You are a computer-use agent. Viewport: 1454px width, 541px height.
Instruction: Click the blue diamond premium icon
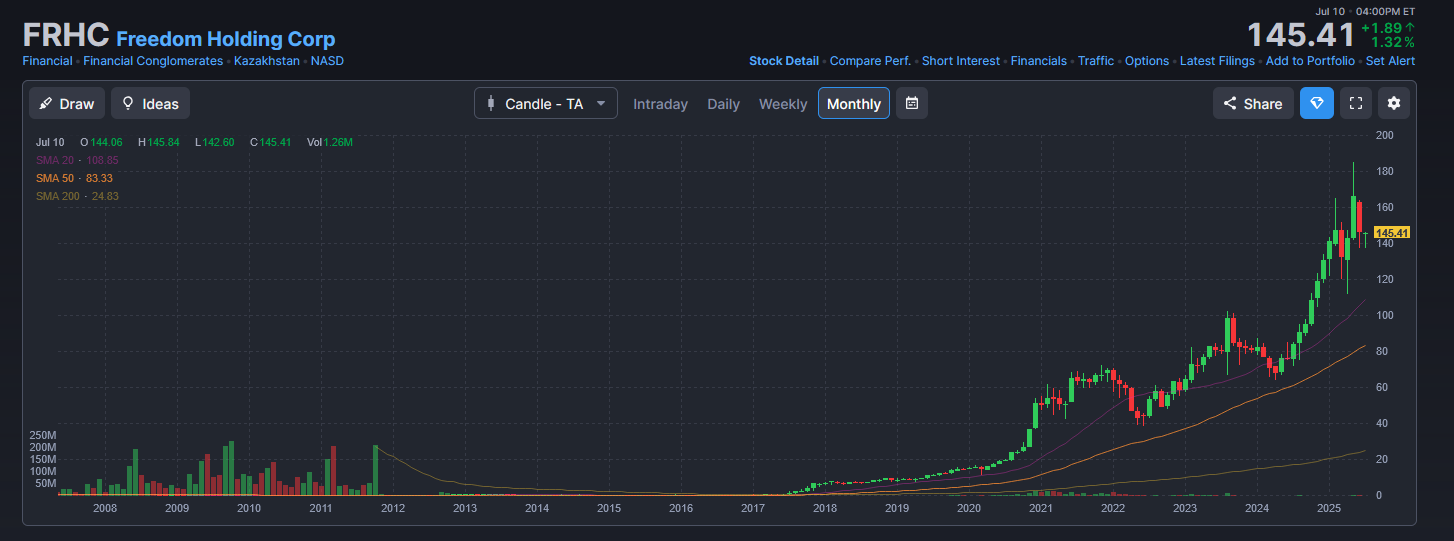point(1316,103)
